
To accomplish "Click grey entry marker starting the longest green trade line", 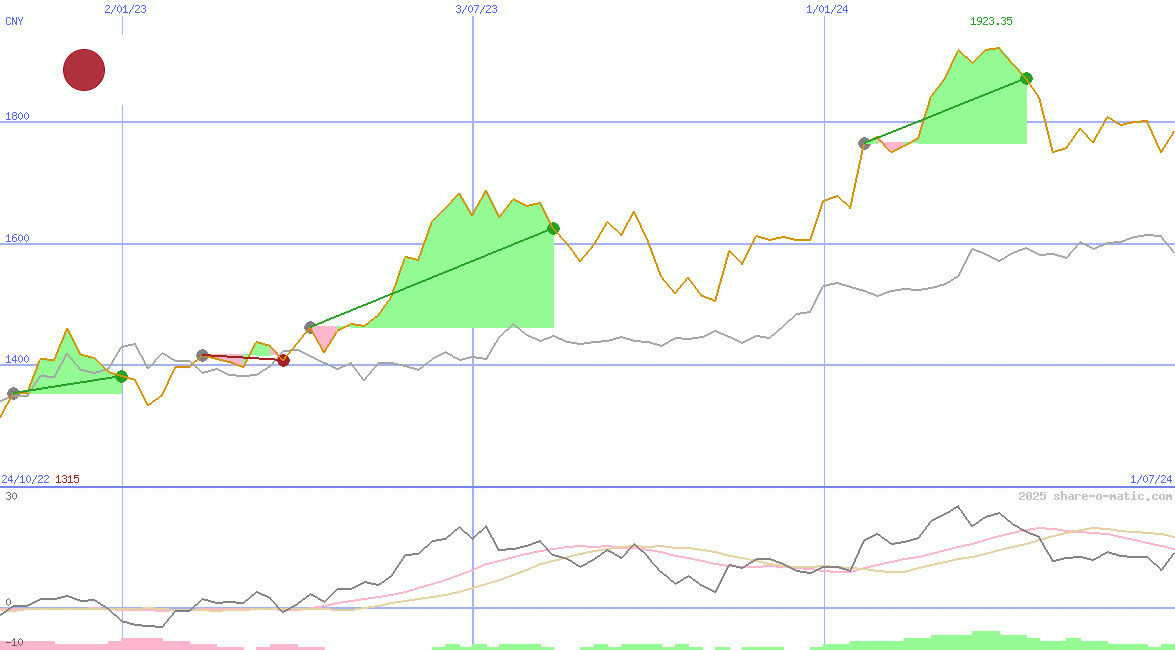I will click(x=310, y=327).
